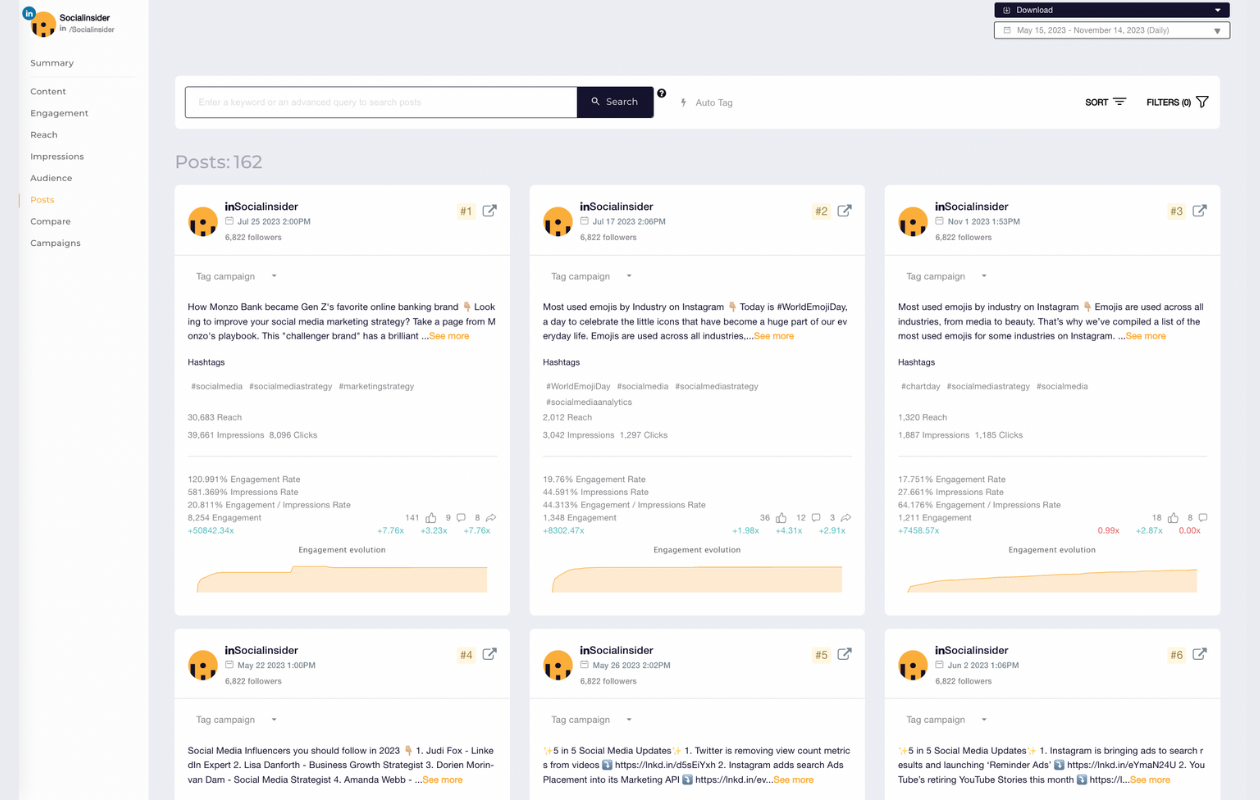Open post #5 in external link

click(845, 654)
